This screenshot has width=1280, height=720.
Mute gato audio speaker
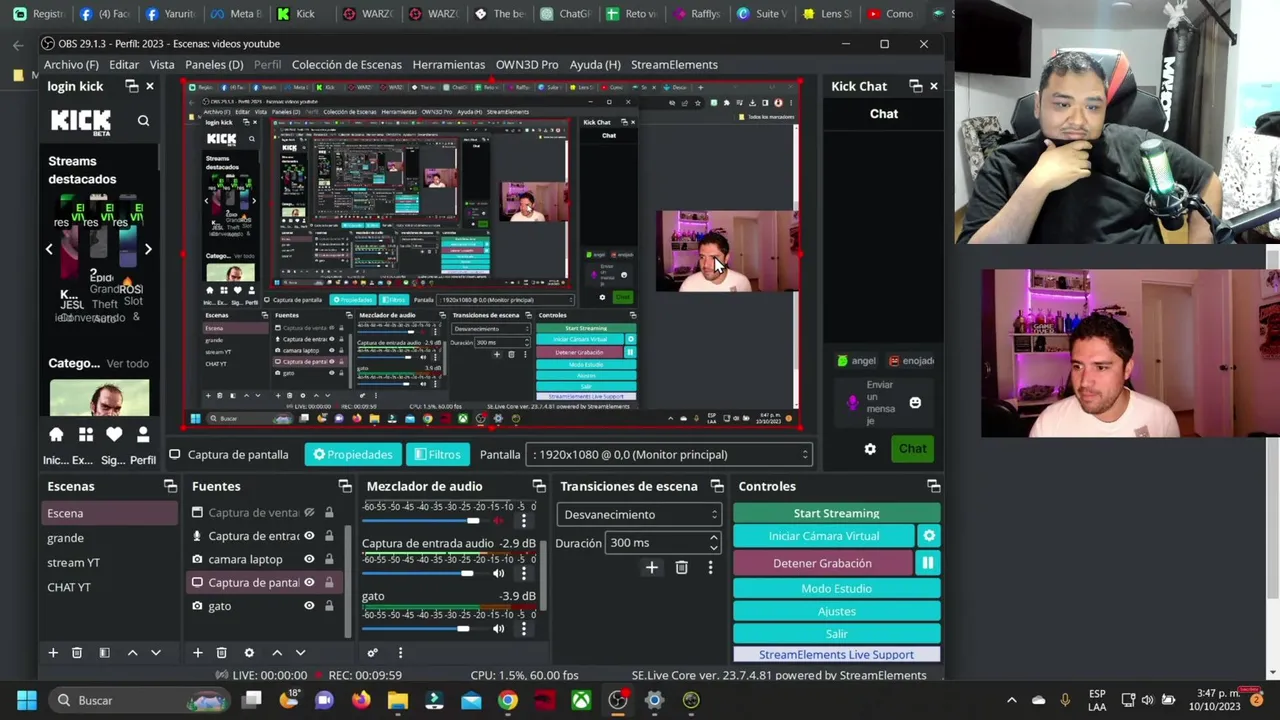click(498, 629)
